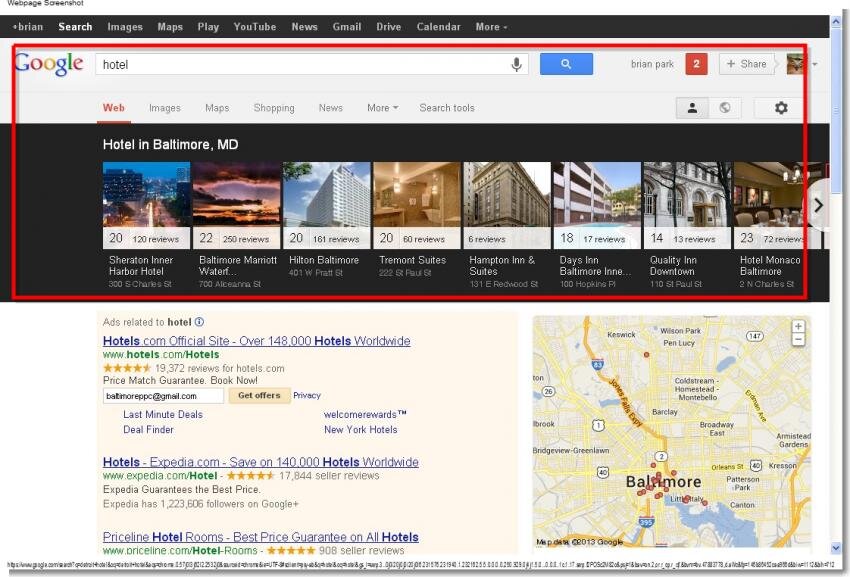The width and height of the screenshot is (850, 577).
Task: Click the blue magnifier search button
Action: click(x=566, y=64)
